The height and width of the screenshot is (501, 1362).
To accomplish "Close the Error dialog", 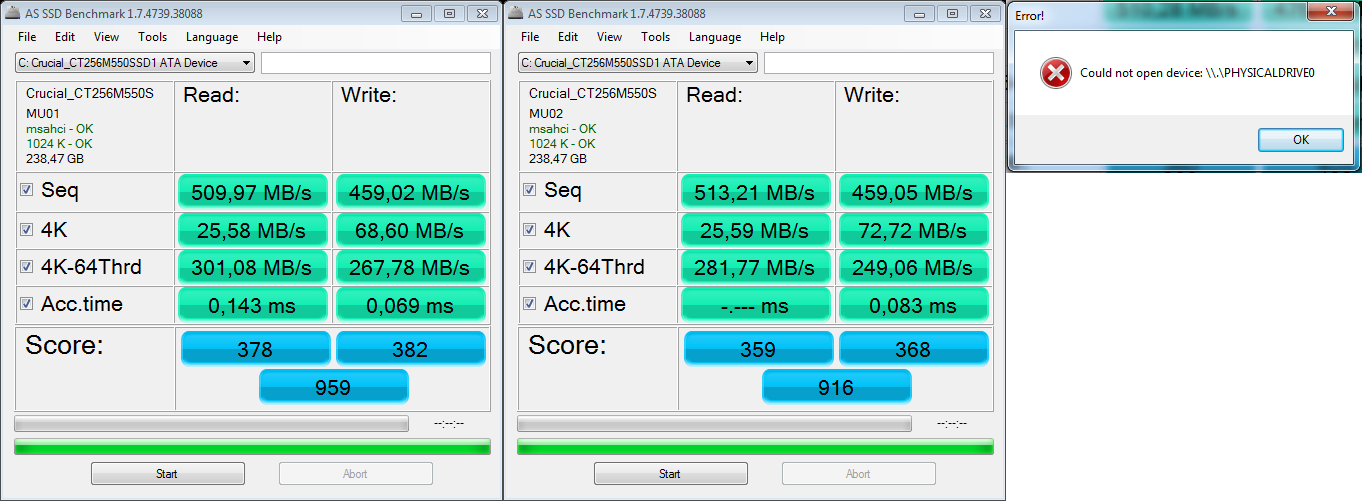I will pos(1331,10).
